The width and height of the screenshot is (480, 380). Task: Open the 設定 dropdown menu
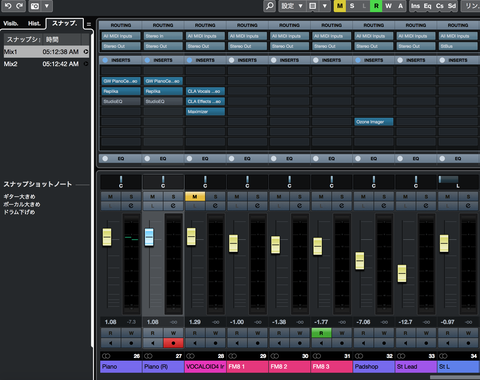pyautogui.click(x=292, y=6)
